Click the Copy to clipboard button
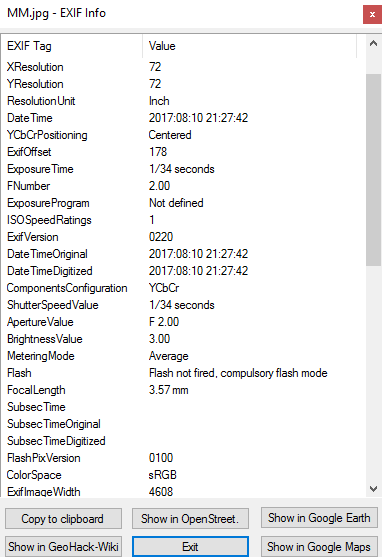 [63, 519]
